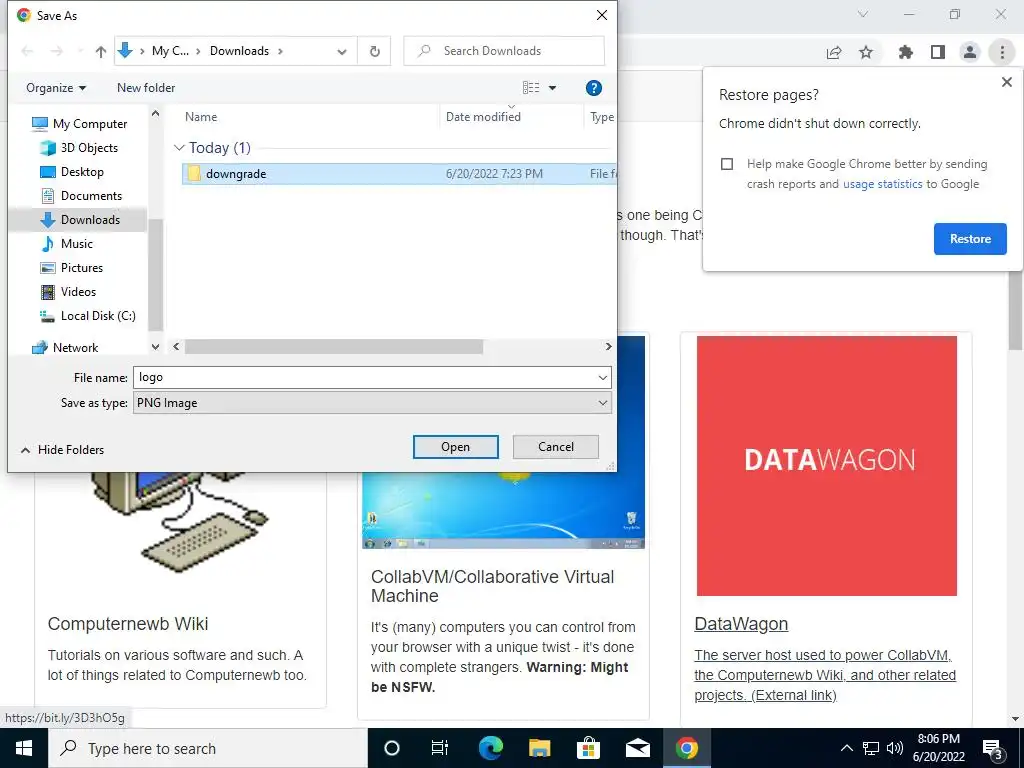Go back in Save As dialog

coord(27,51)
